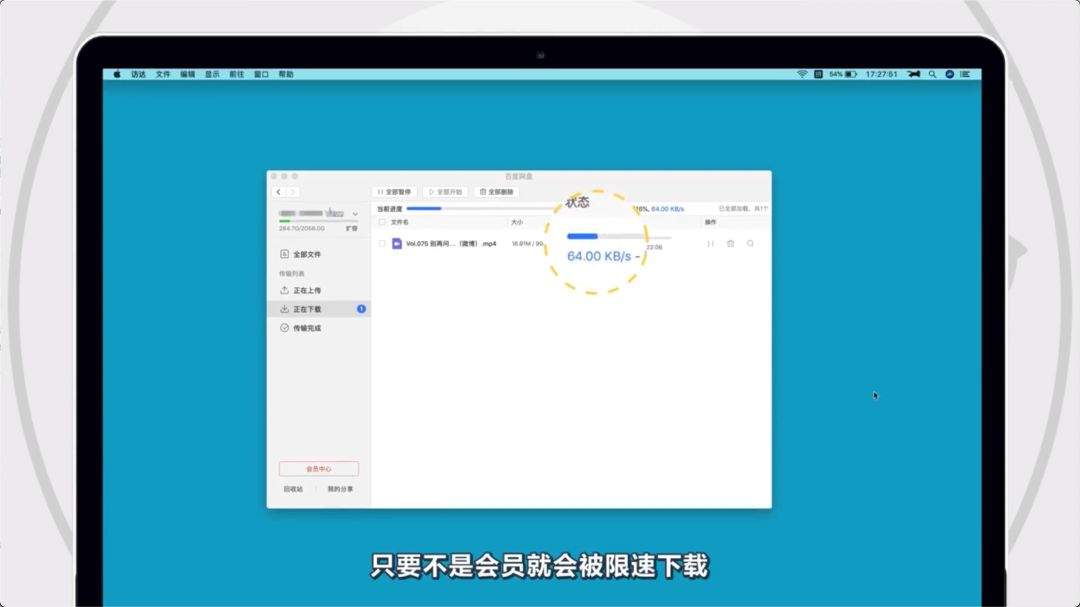Screen dimensions: 1080x607
Task: Check the box for Vol.075 mp4 row
Action: click(x=382, y=244)
